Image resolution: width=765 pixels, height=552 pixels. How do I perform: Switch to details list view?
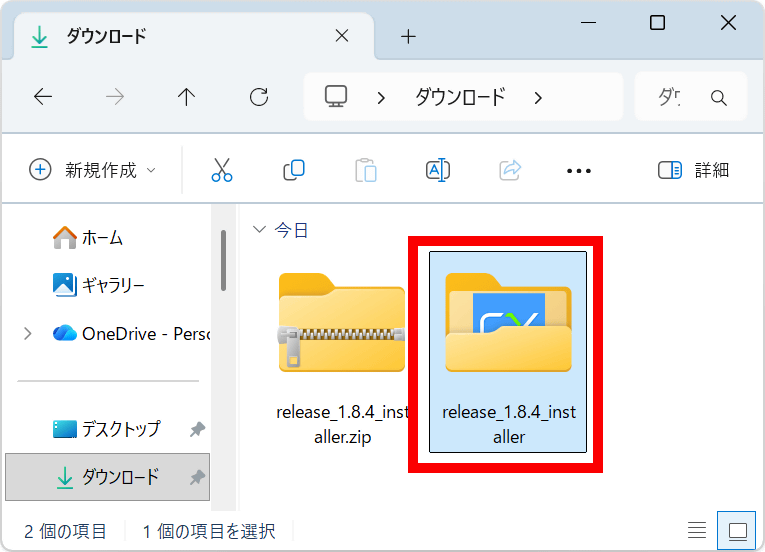(697, 530)
